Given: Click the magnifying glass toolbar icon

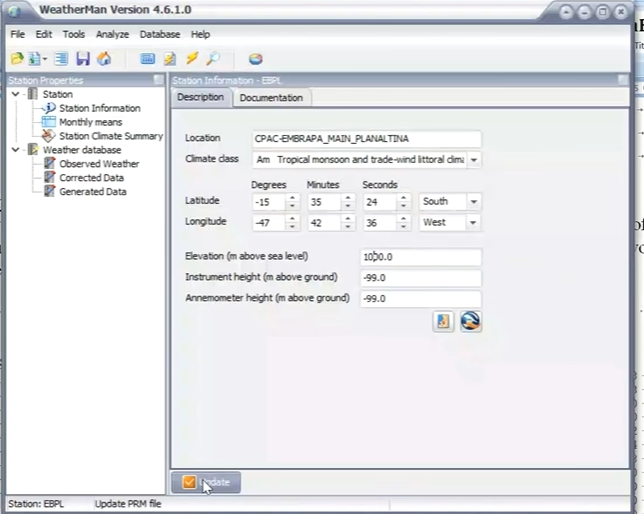Looking at the screenshot, I should pos(213,59).
